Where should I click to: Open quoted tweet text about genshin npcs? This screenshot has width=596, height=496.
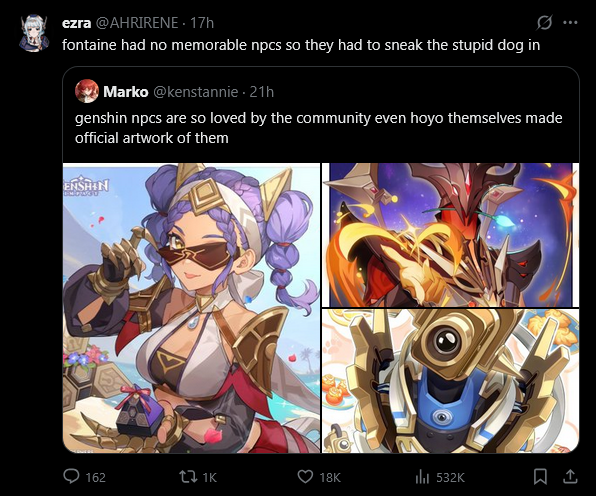[319, 128]
